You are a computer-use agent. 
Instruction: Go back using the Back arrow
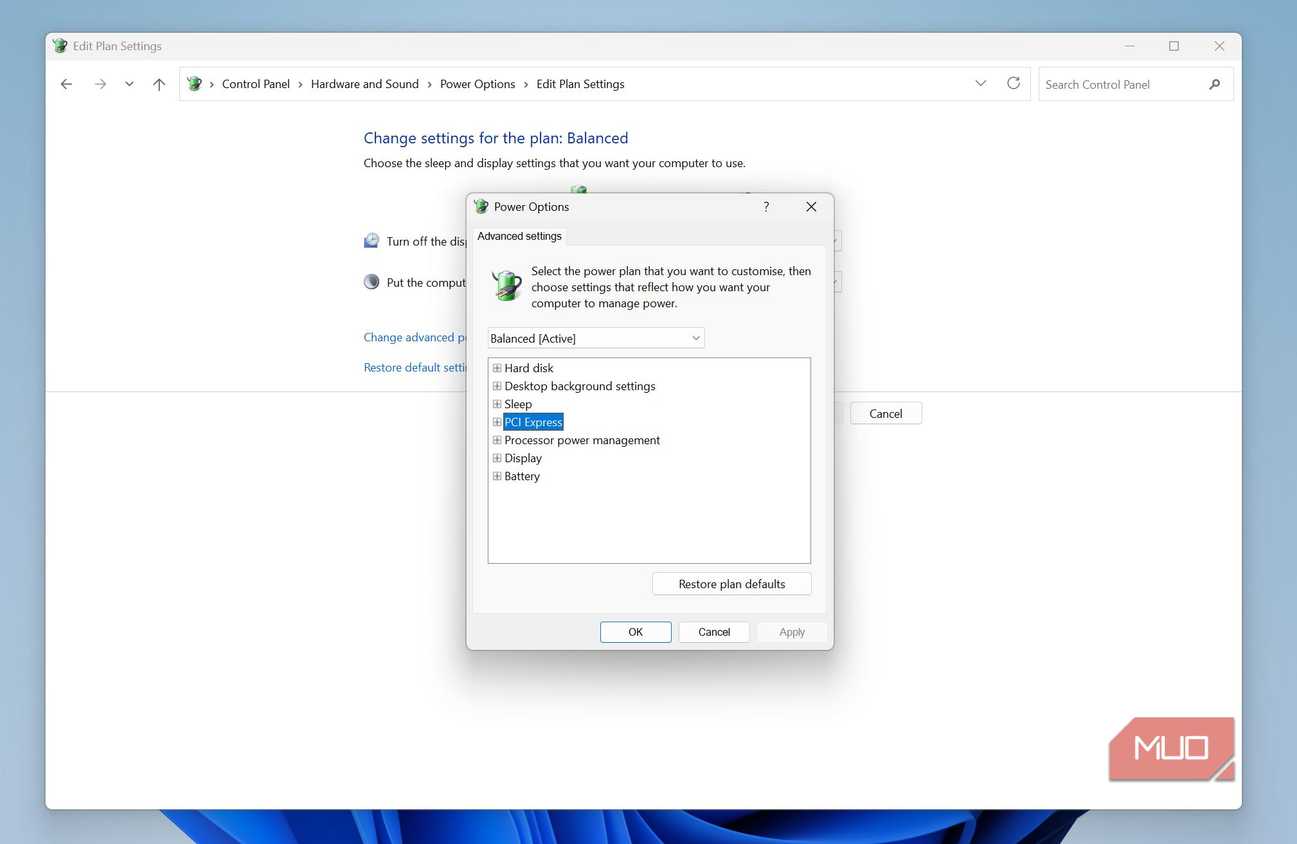[66, 84]
